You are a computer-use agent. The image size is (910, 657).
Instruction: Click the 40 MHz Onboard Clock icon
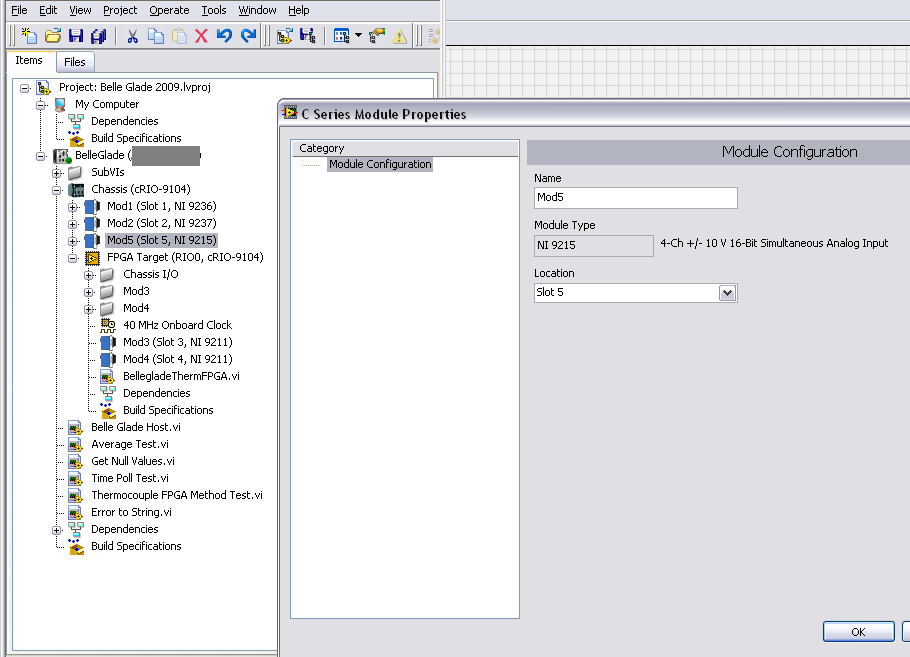[108, 325]
